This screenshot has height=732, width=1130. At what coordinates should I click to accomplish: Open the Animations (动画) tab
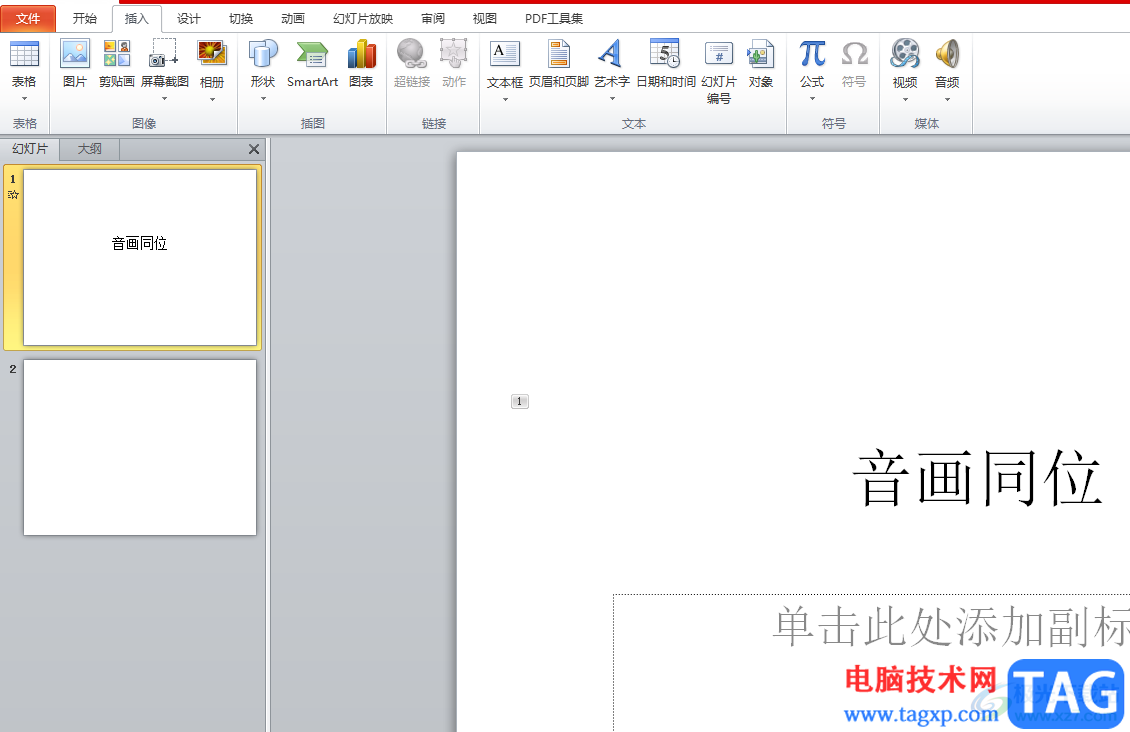pos(293,19)
